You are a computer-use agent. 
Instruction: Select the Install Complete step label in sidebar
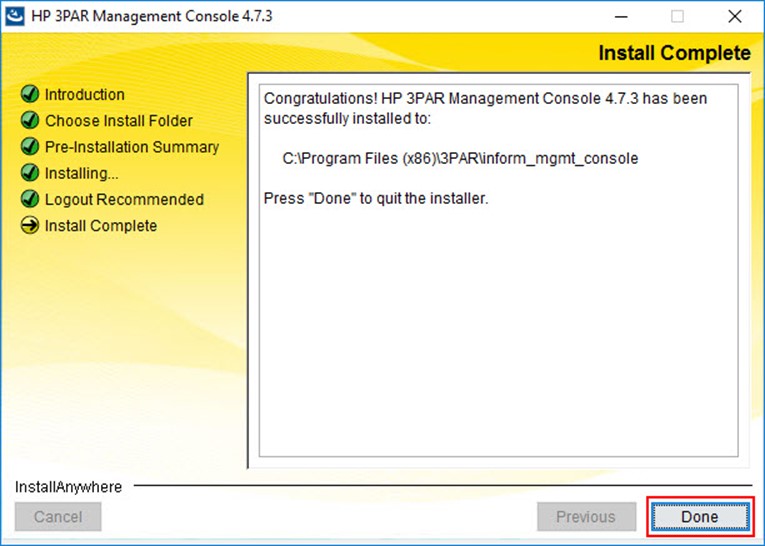[x=101, y=226]
